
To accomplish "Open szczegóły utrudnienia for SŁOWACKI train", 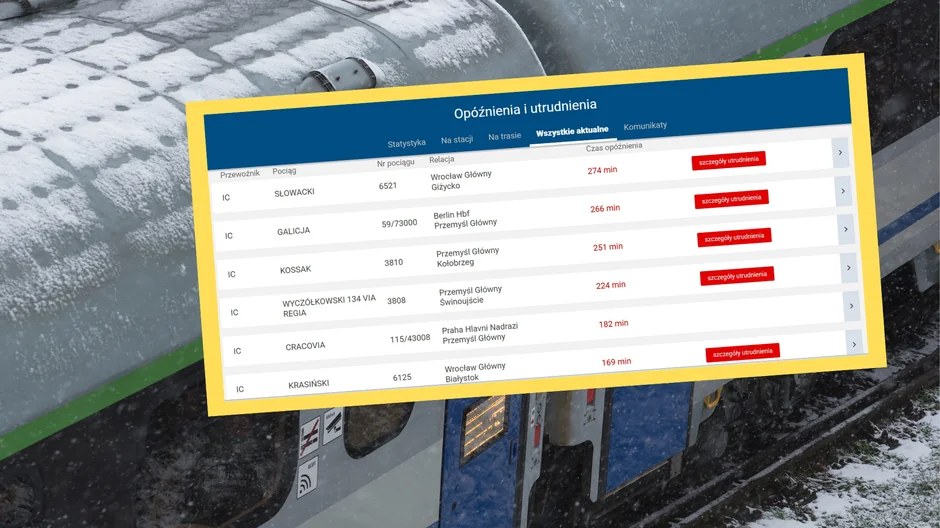I will pyautogui.click(x=728, y=160).
